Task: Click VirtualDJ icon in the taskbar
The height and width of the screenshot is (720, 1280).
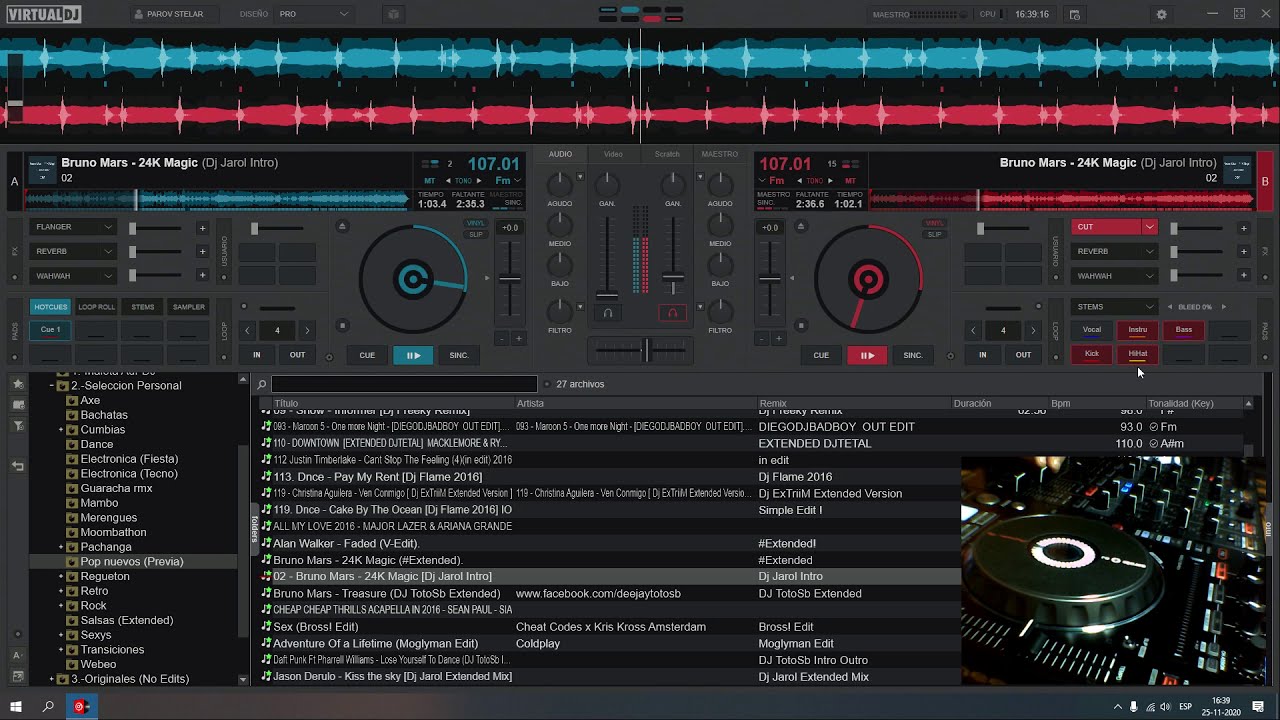Action: pyautogui.click(x=82, y=706)
